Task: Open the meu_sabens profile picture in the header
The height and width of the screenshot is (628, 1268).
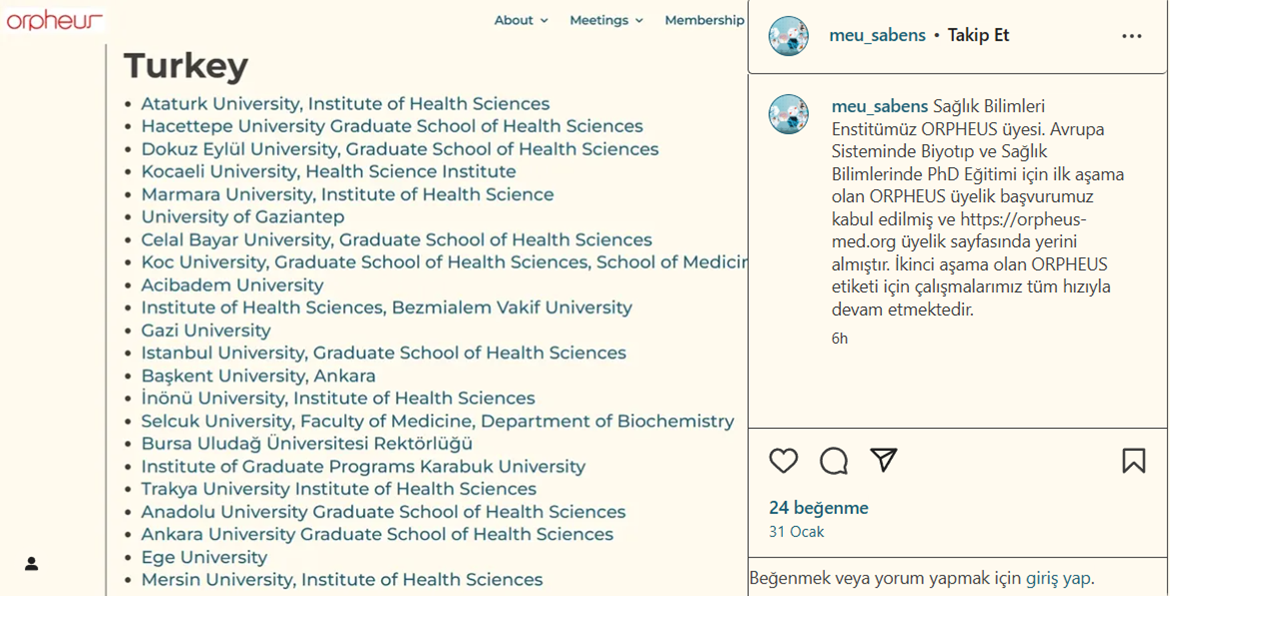Action: click(788, 36)
